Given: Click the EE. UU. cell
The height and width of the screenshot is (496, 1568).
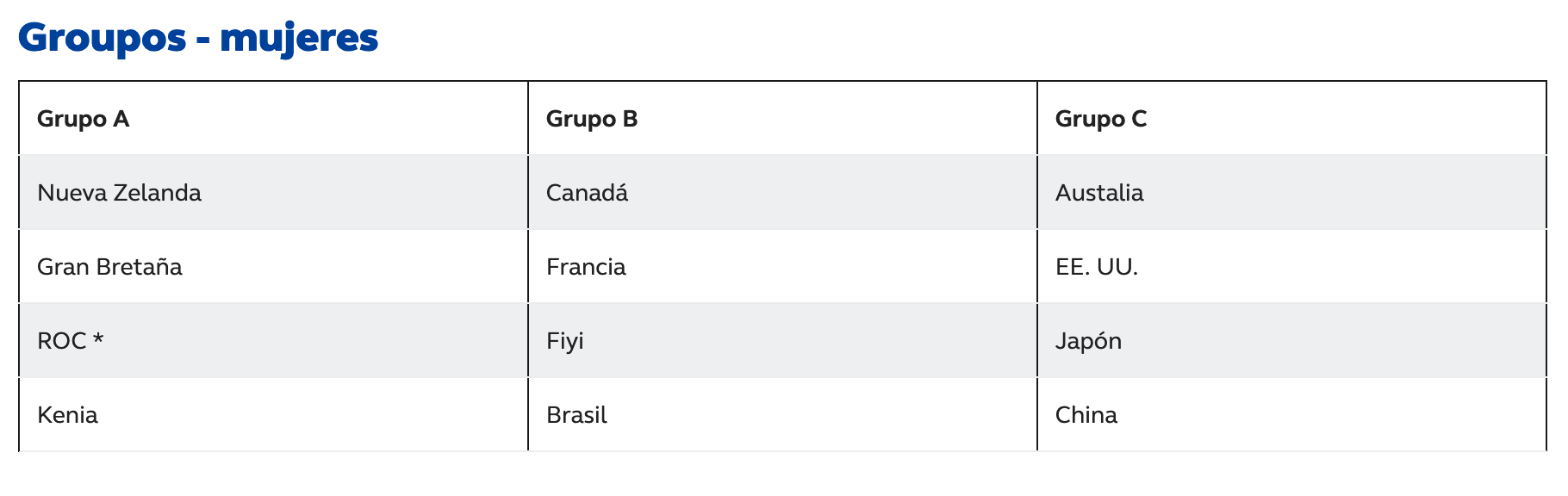Looking at the screenshot, I should 1097,267.
